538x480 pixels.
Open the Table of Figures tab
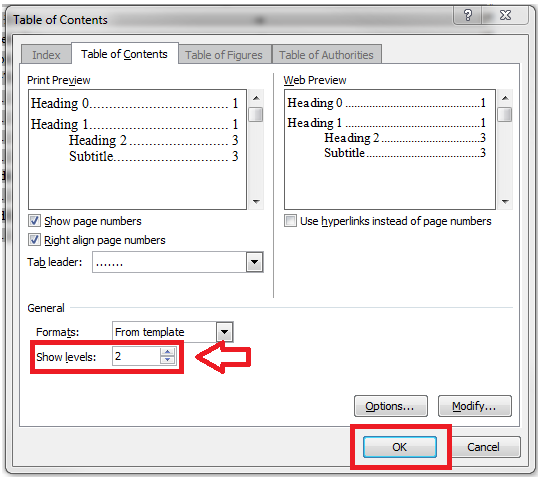[x=224, y=55]
